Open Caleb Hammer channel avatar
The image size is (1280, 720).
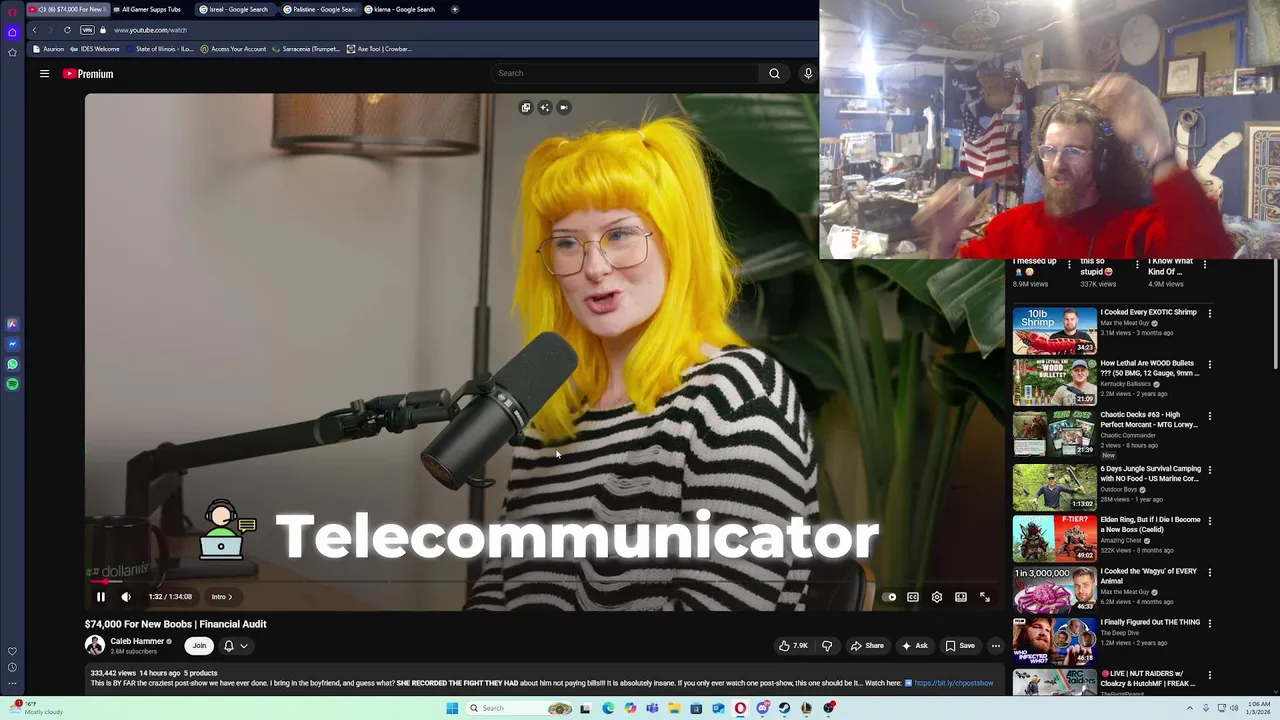[95, 646]
